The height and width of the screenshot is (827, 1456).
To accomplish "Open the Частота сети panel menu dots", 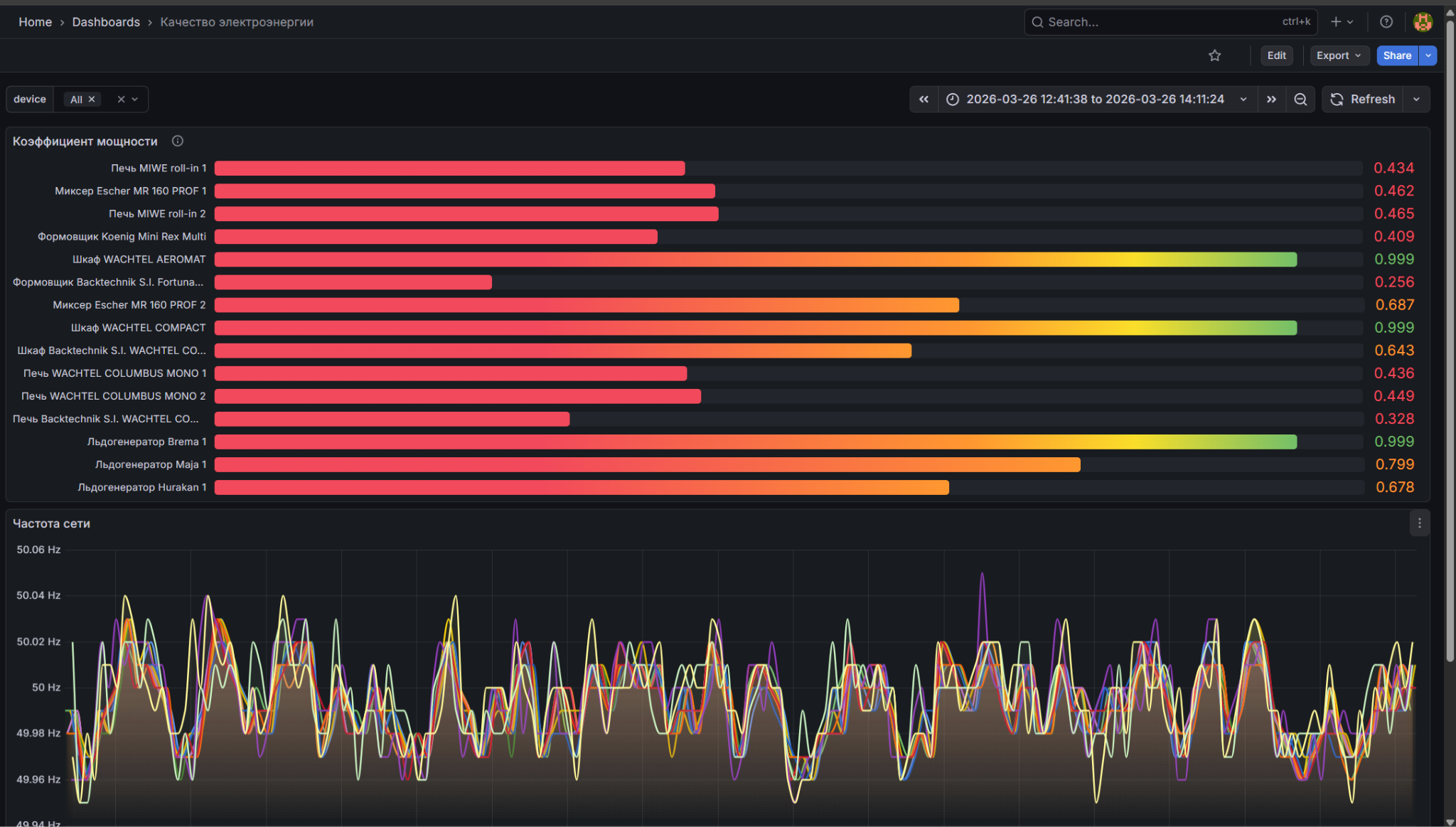I will point(1419,523).
